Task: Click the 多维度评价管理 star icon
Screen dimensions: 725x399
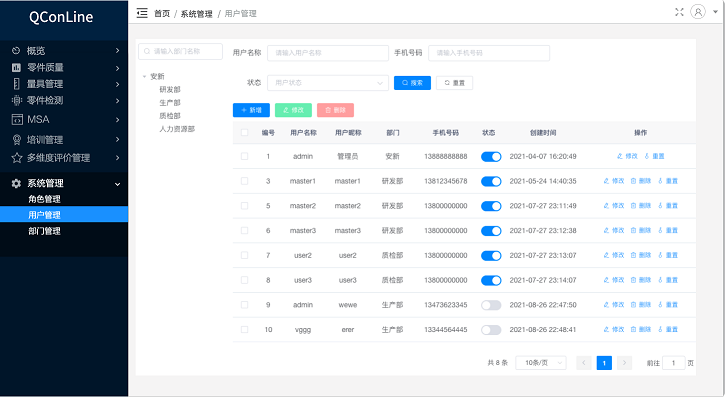Action: pos(17,158)
